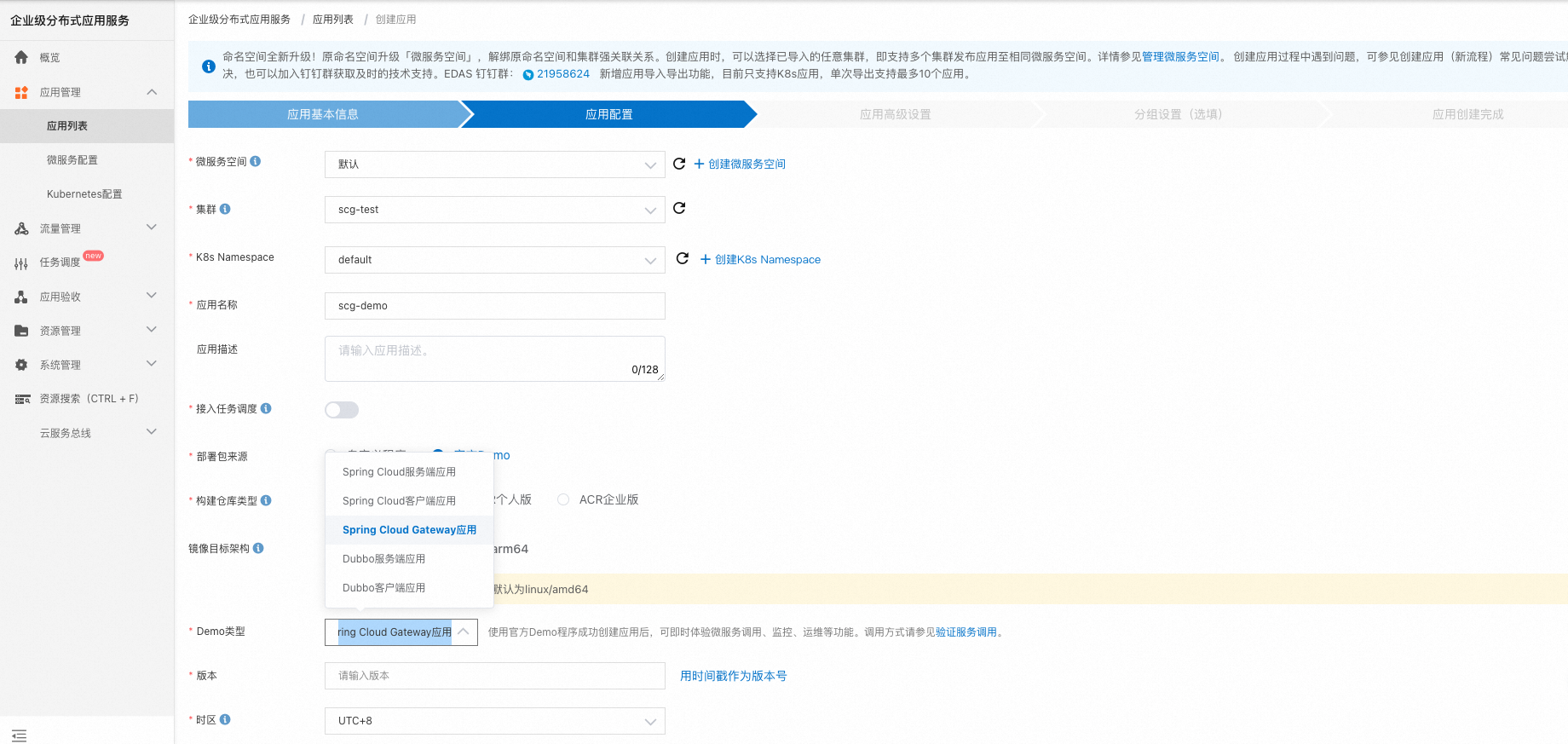Viewport: 1568px width, 744px height.
Task: Click the 应用配置 step
Action: pyautogui.click(x=608, y=114)
